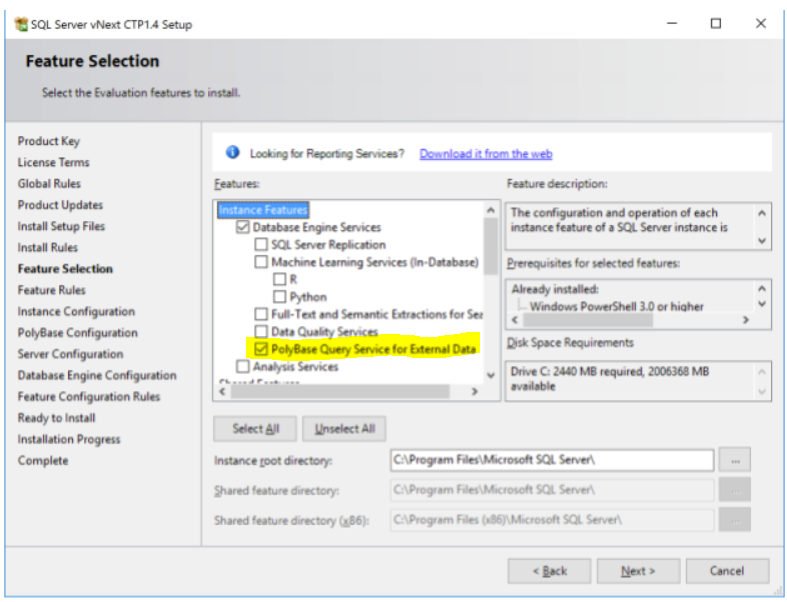
Task: Select Ready to Install step
Action: point(56,418)
